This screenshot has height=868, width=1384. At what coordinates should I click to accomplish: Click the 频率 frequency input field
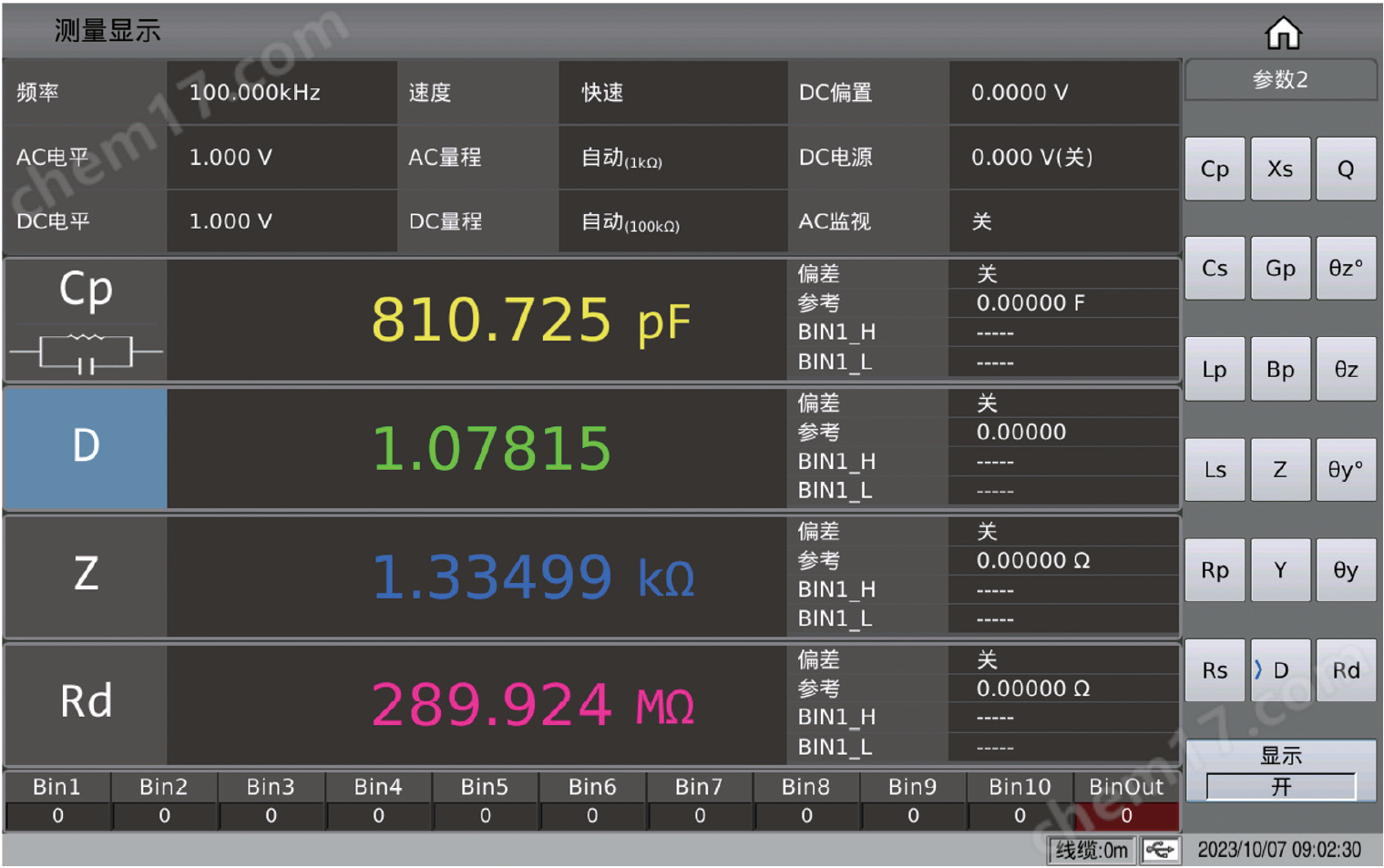282,92
